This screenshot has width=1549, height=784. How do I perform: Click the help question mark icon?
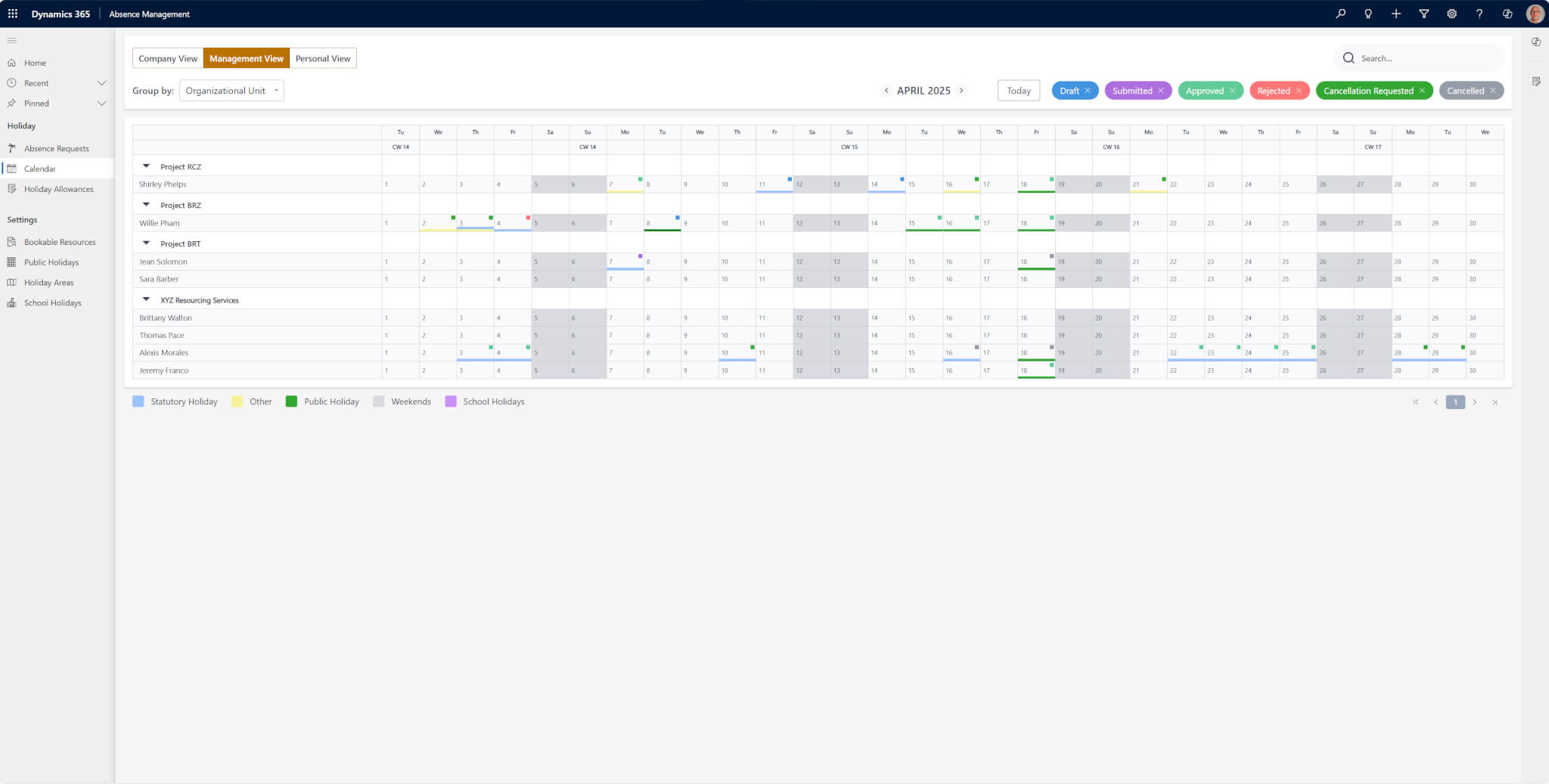1479,14
